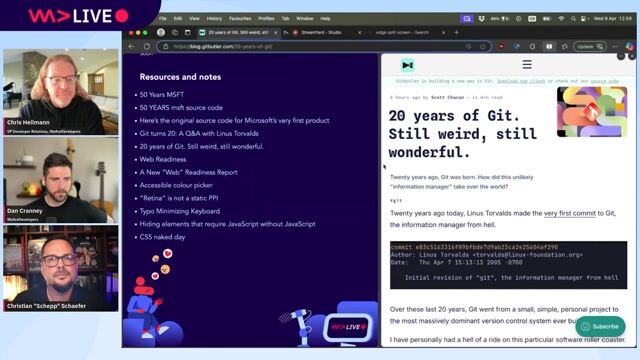Open the History menu
The width and height of the screenshot is (640, 360).
point(214,19)
